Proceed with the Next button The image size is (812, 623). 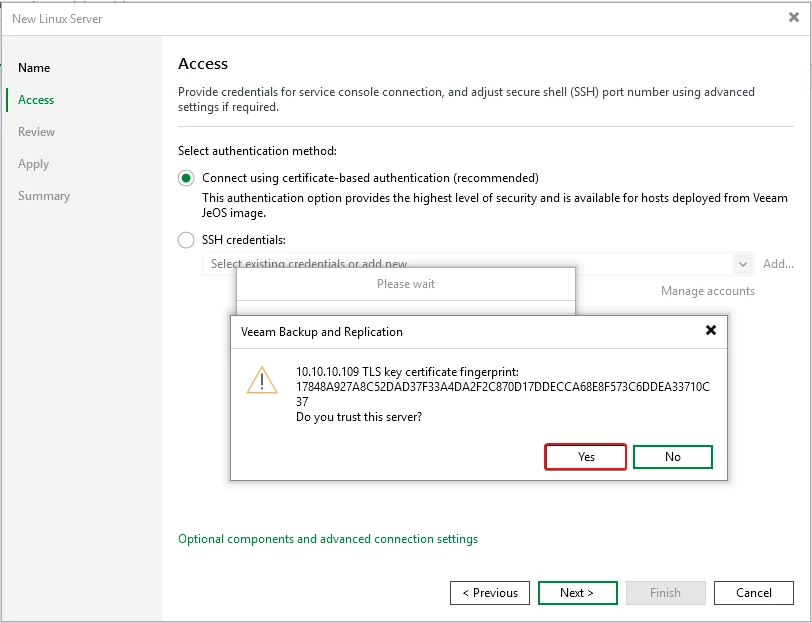(x=578, y=593)
